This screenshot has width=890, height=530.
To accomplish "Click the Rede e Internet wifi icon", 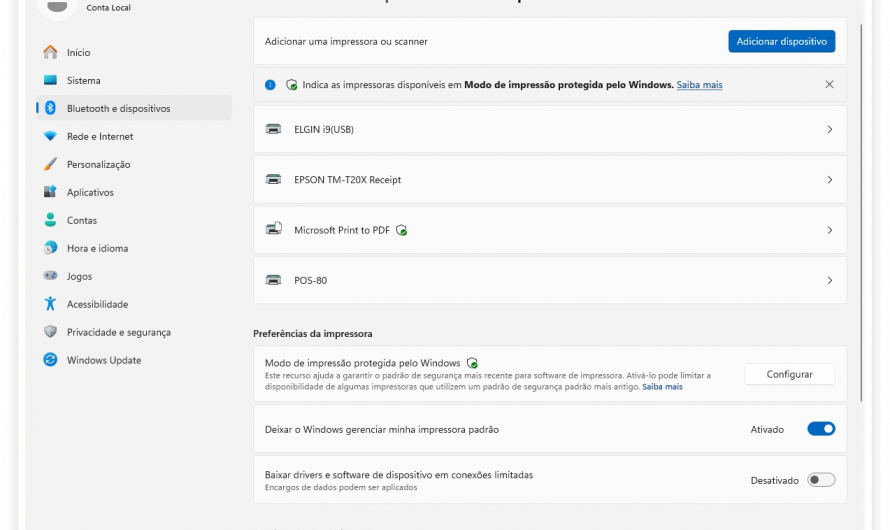I will coord(50,136).
